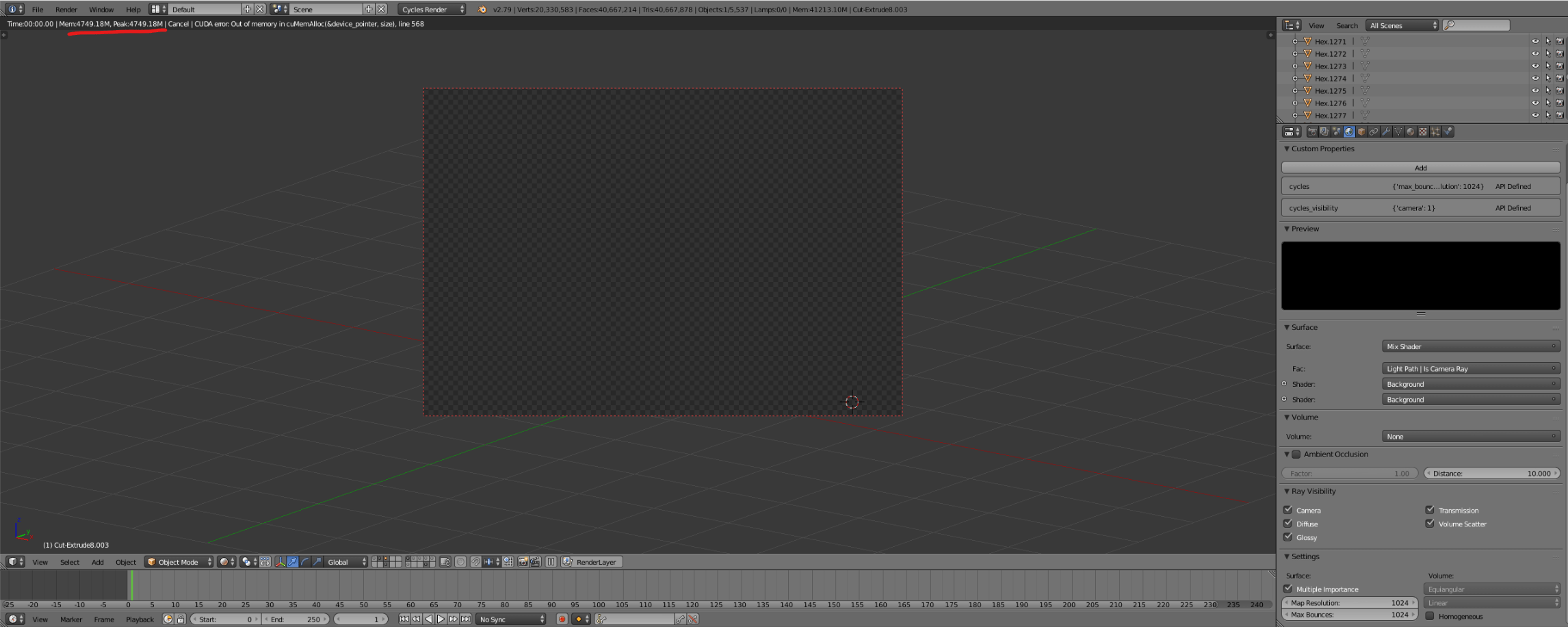Open the No Sync dropdown in timeline

click(x=510, y=619)
